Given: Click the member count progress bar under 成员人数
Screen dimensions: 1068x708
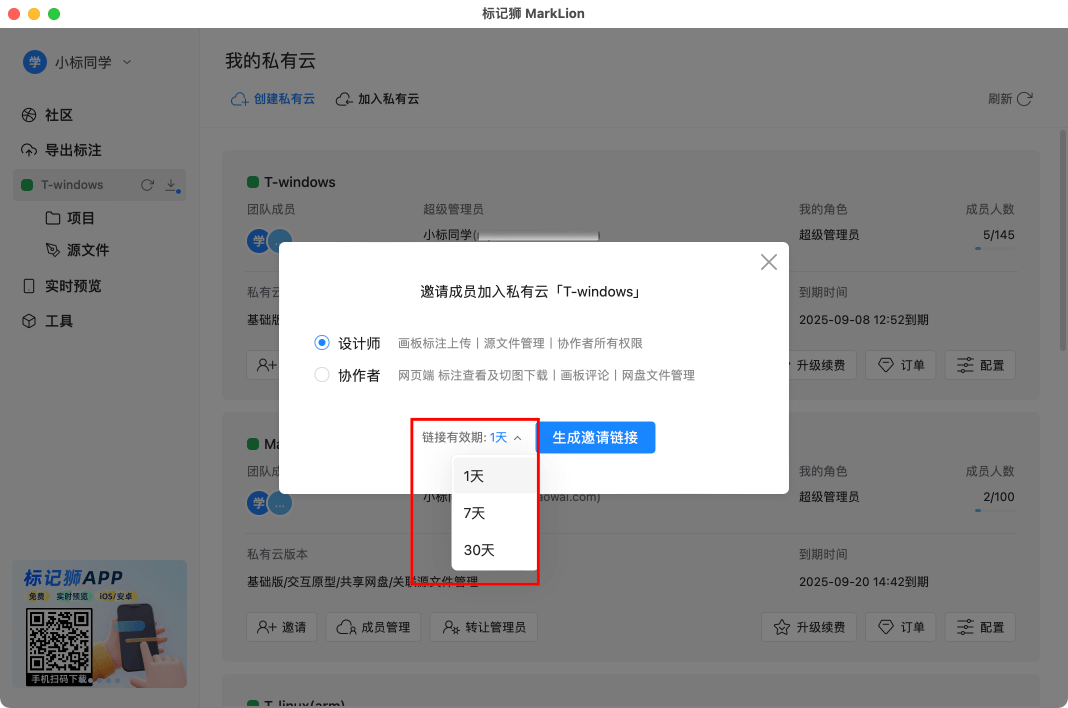Looking at the screenshot, I should (993, 250).
